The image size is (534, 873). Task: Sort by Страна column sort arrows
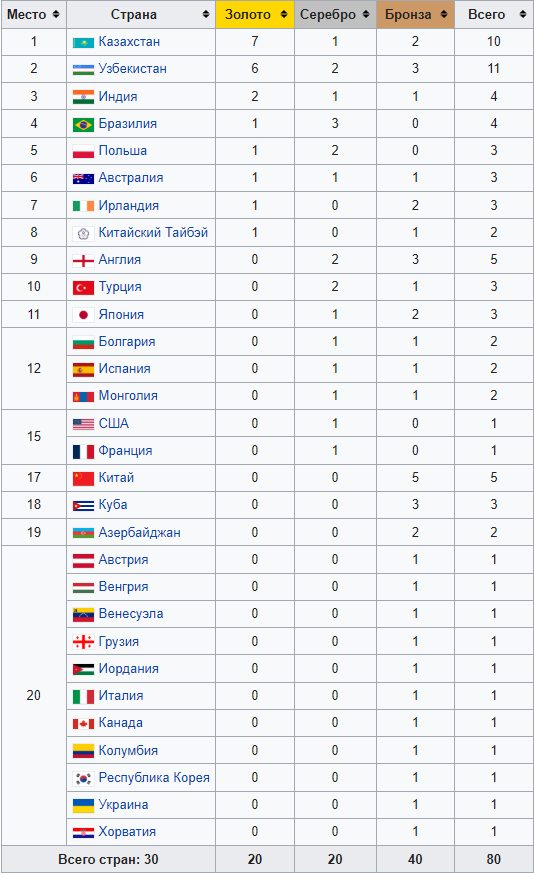206,14
